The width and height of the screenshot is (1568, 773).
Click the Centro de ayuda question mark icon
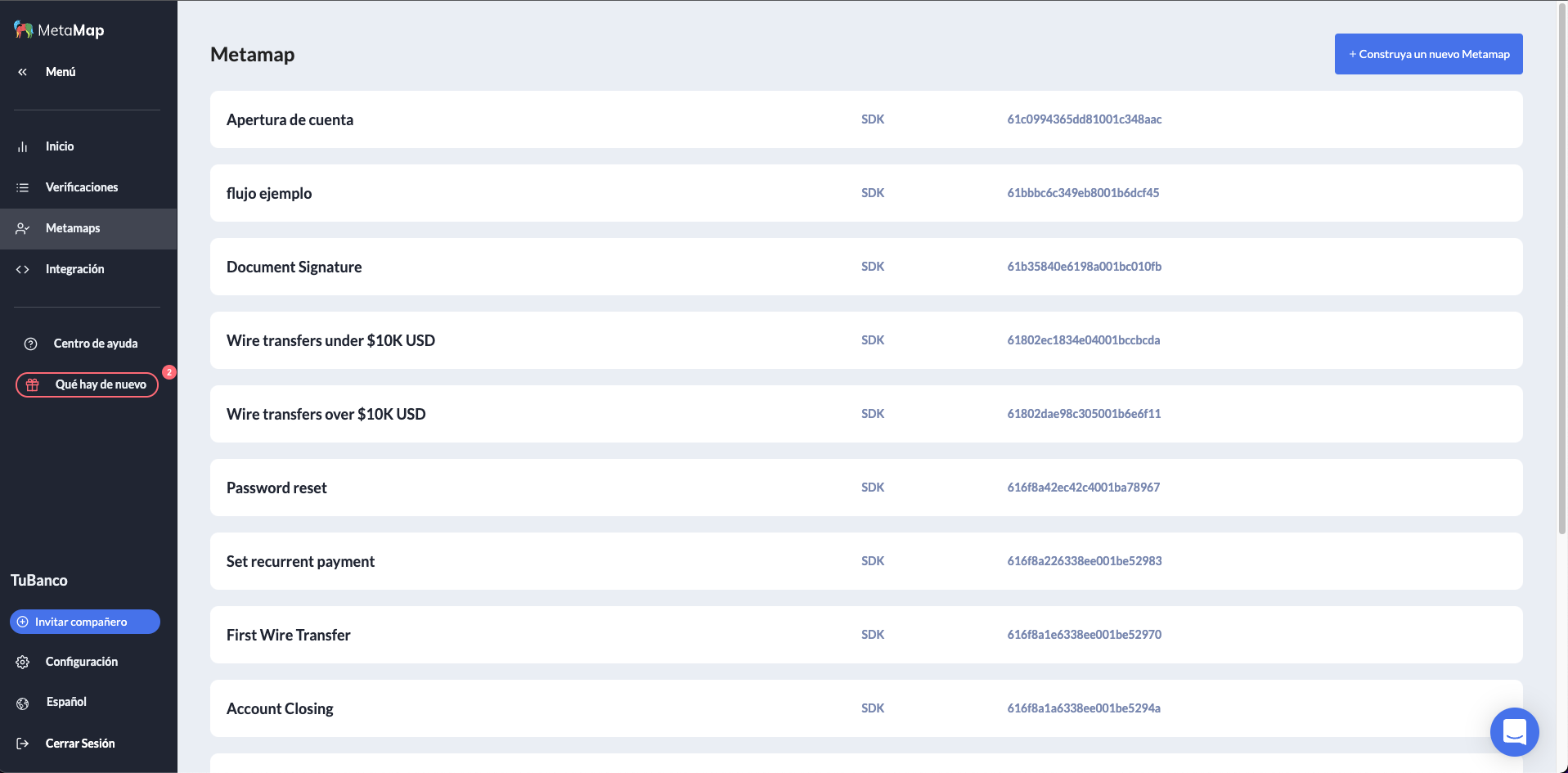(x=31, y=344)
